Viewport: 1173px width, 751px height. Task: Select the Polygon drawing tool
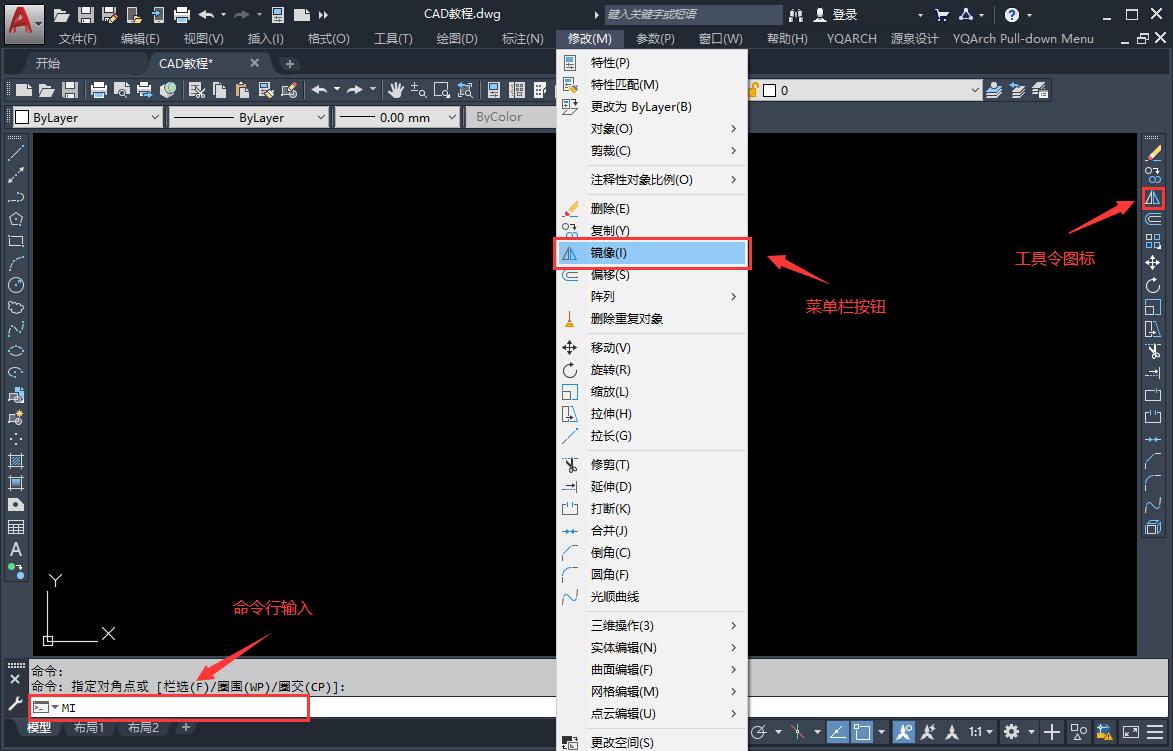(x=16, y=219)
